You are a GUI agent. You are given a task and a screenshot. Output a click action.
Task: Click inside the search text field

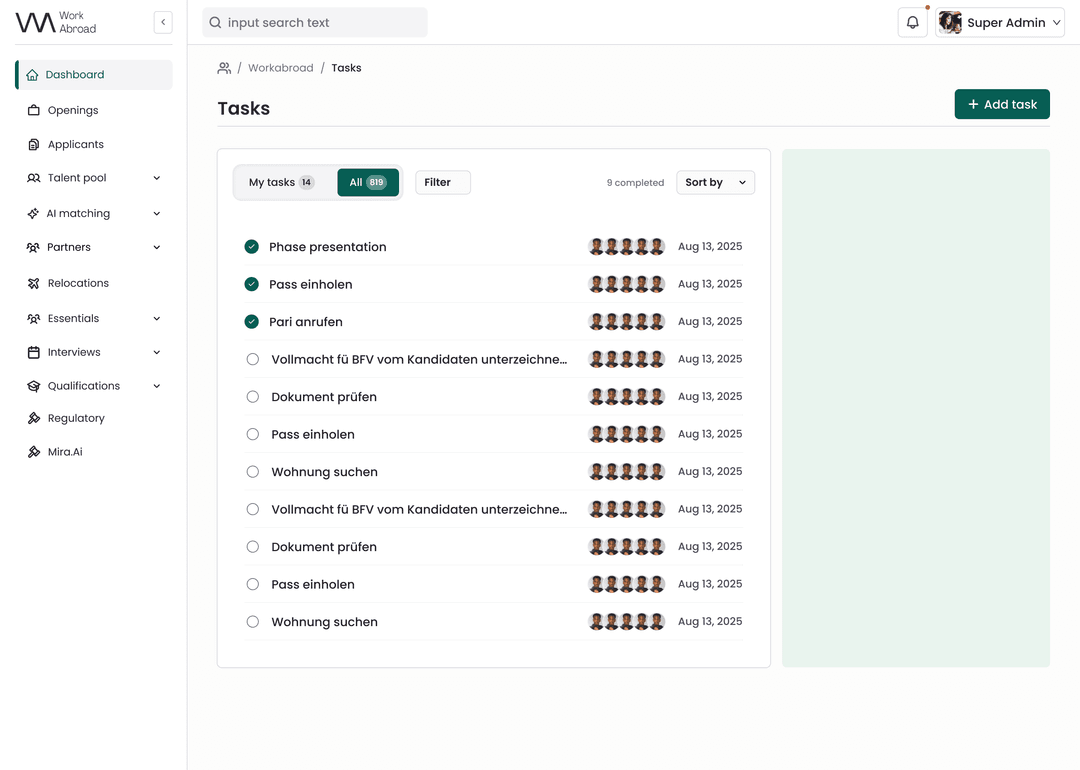[315, 22]
